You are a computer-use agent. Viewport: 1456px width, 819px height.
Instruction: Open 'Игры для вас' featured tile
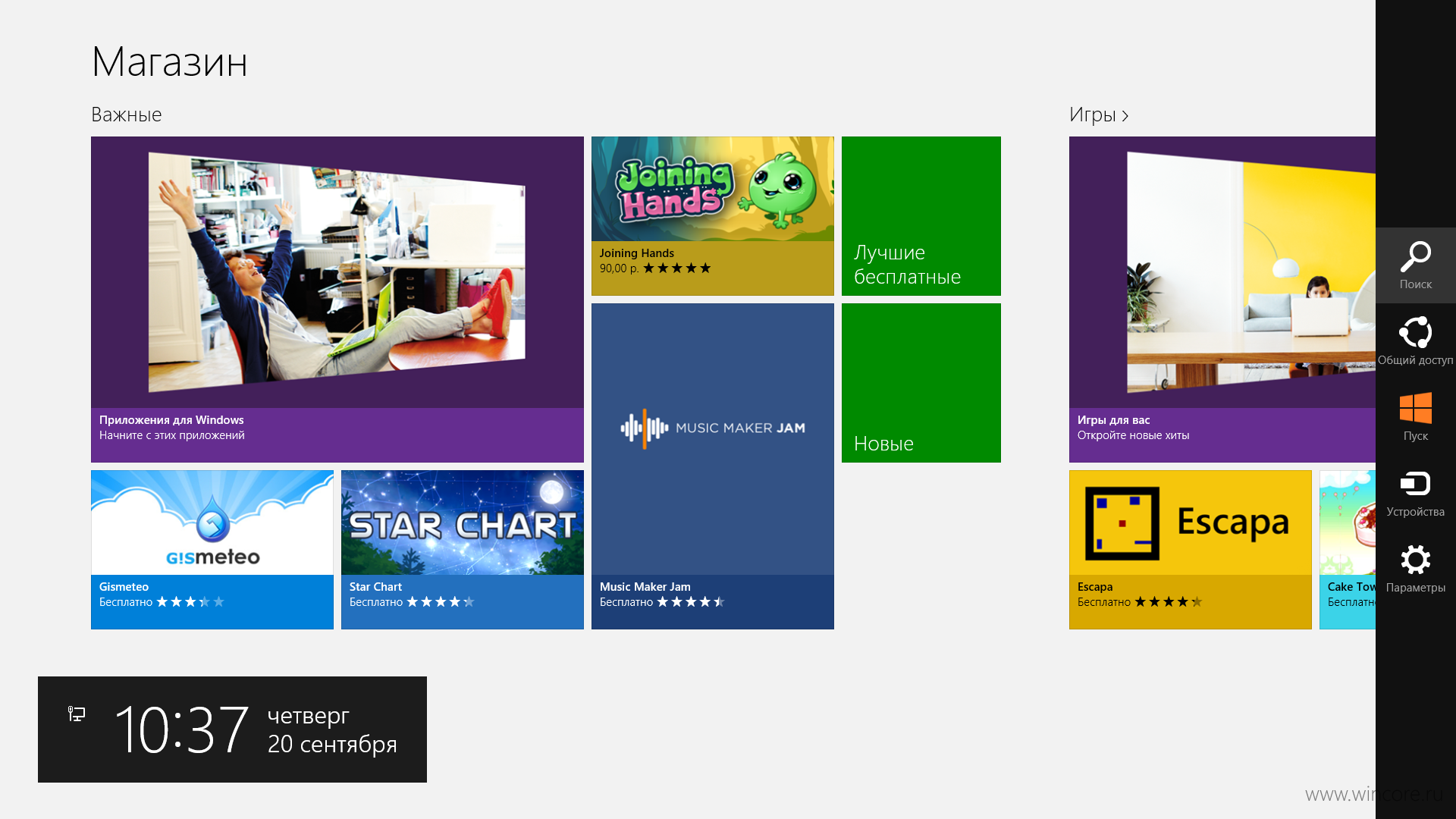[x=1222, y=300]
